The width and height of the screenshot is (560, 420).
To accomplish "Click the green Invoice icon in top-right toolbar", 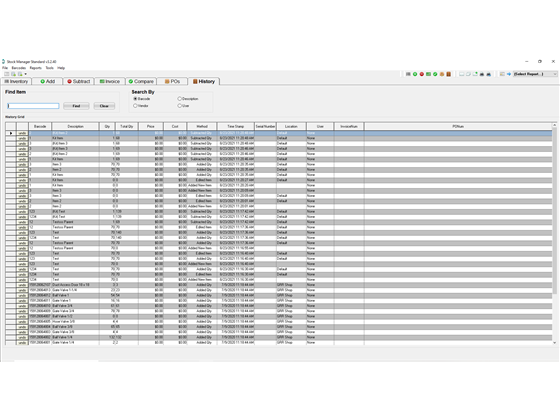I will [428, 74].
